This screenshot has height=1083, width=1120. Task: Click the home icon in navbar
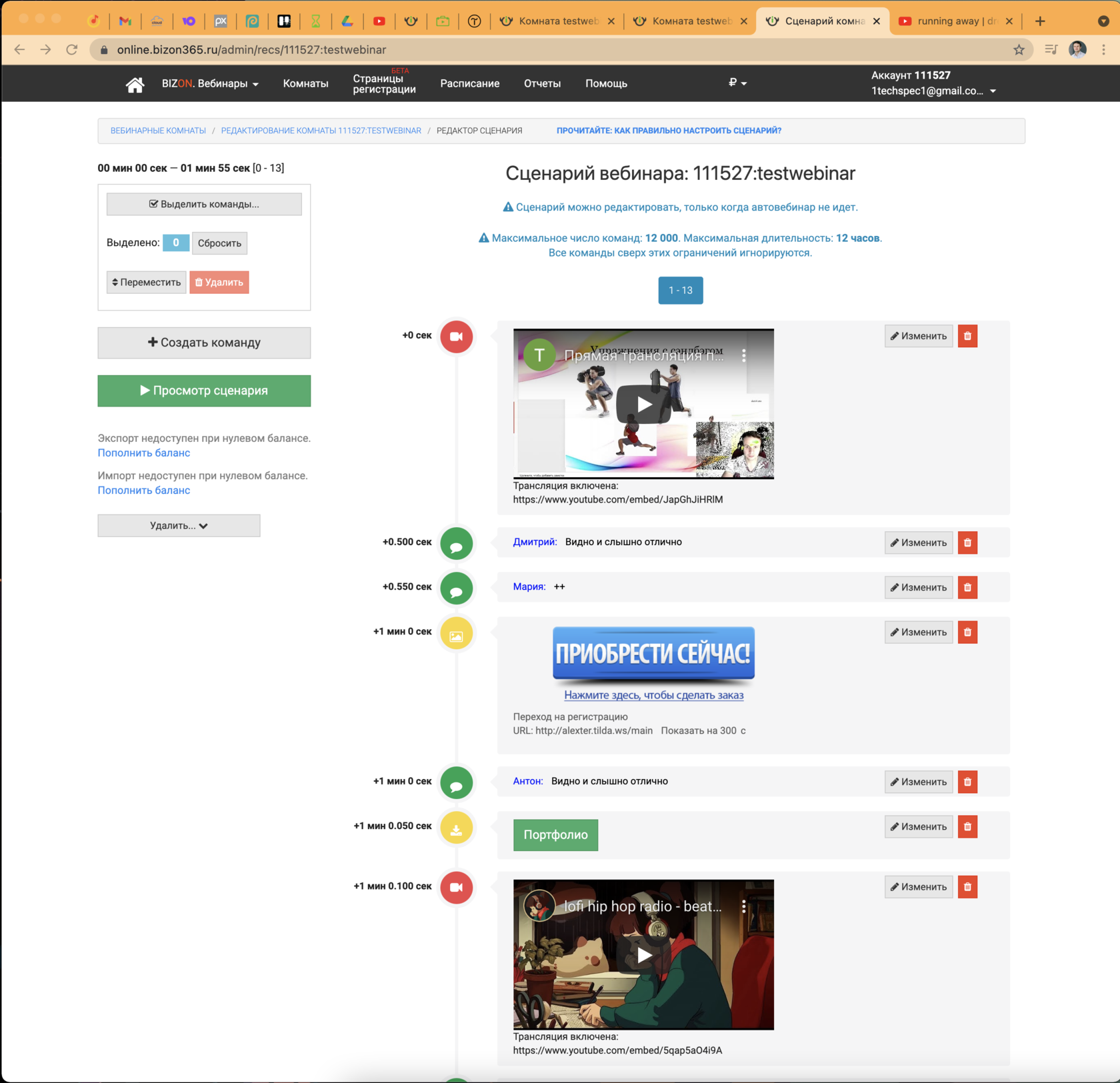pos(135,84)
